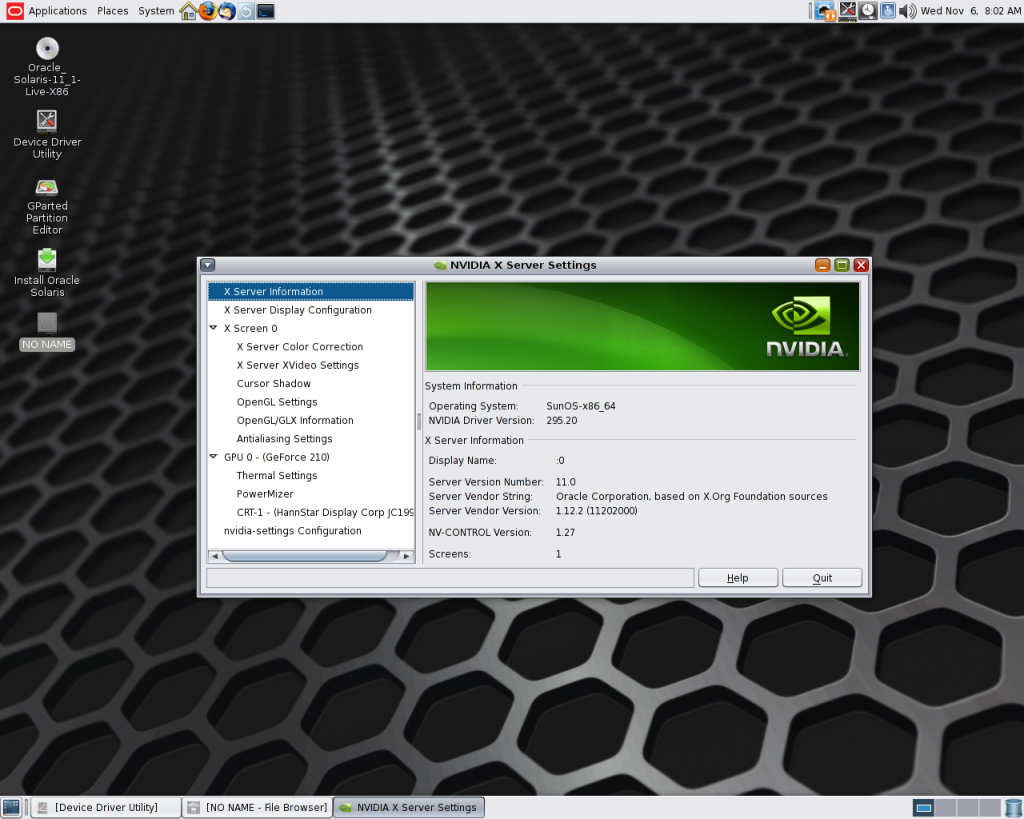Screen dimensions: 1024x819
Task: Click the home folder icon in the panel
Action: 188,11
